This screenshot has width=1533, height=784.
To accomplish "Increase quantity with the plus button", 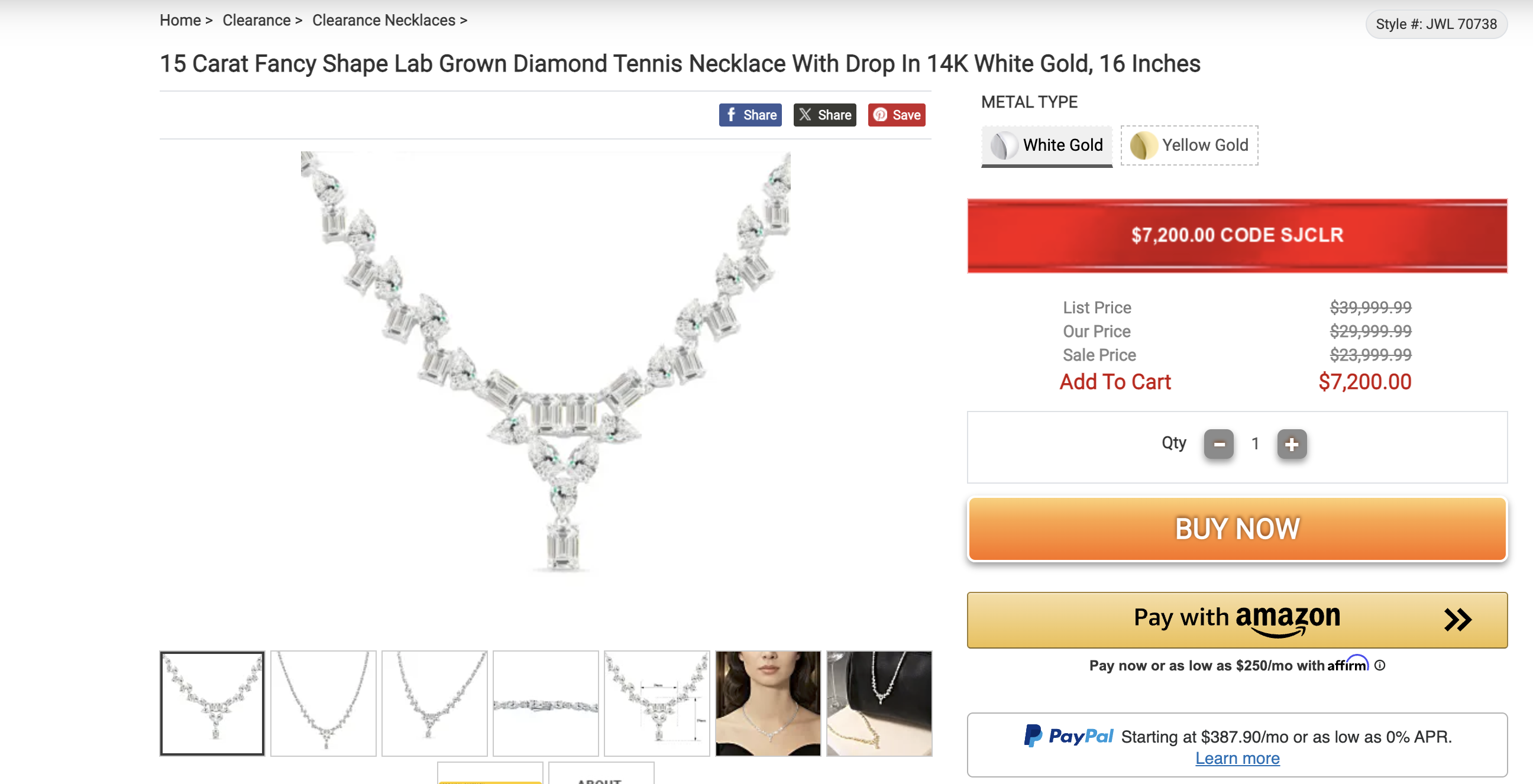I will coord(1291,444).
